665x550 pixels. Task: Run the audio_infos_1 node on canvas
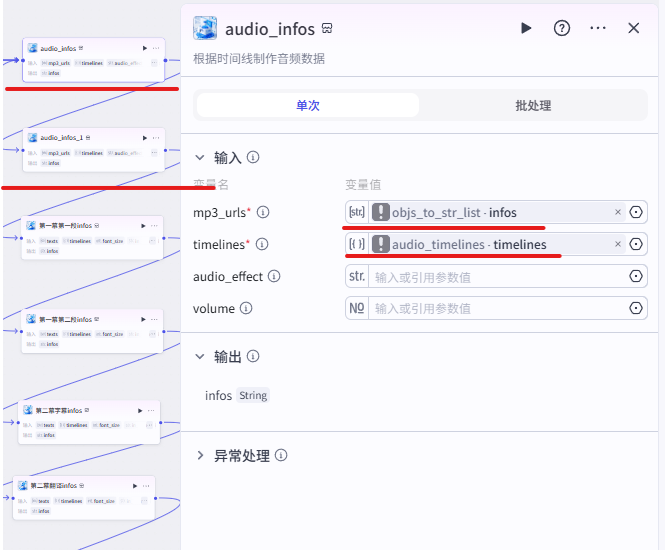[x=145, y=138]
